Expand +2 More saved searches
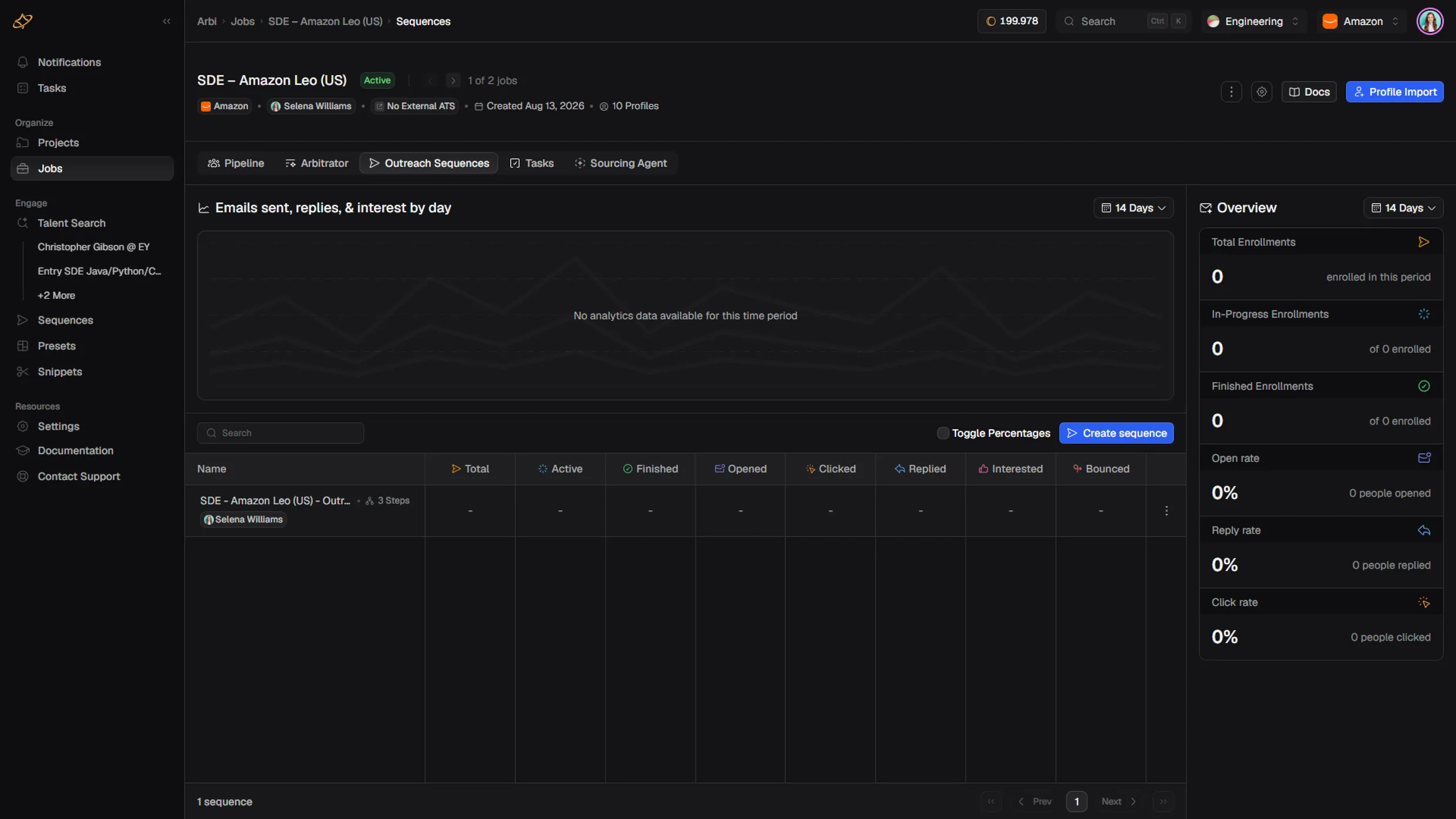 point(56,295)
